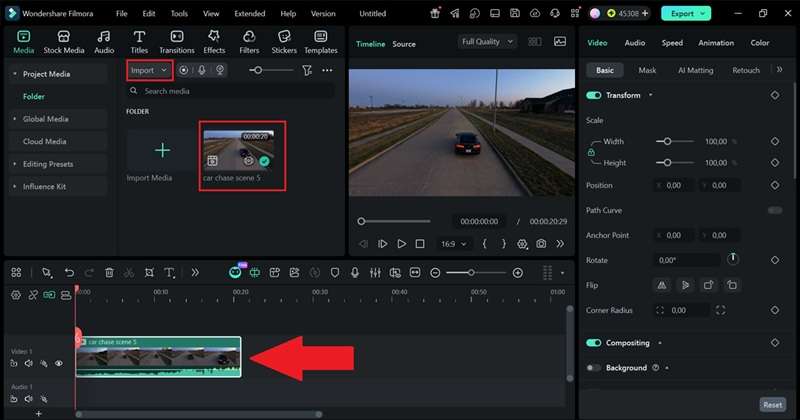
Task: Open the File menu
Action: [121, 14]
